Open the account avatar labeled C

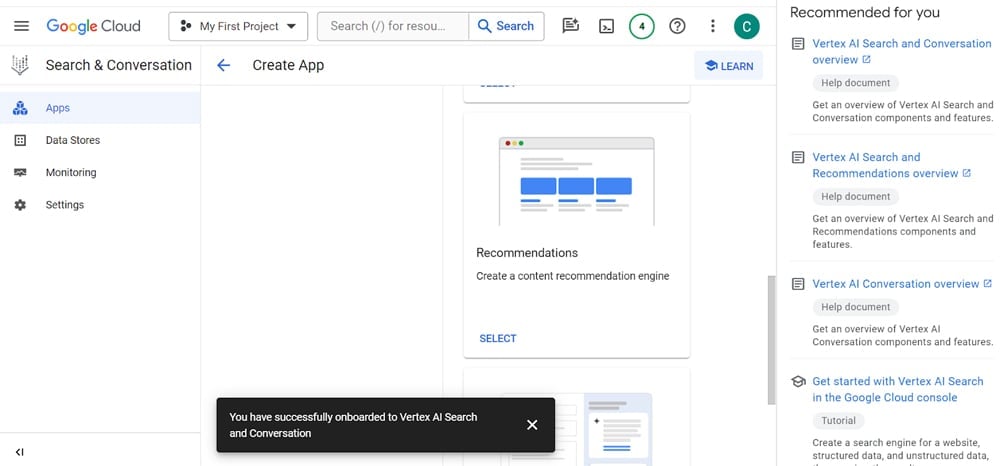[746, 26]
